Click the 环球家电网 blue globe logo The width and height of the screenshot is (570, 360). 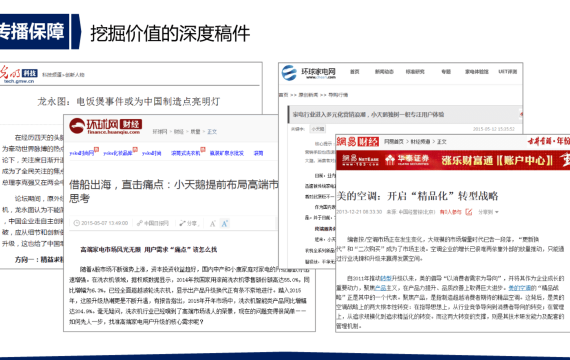pos(289,73)
